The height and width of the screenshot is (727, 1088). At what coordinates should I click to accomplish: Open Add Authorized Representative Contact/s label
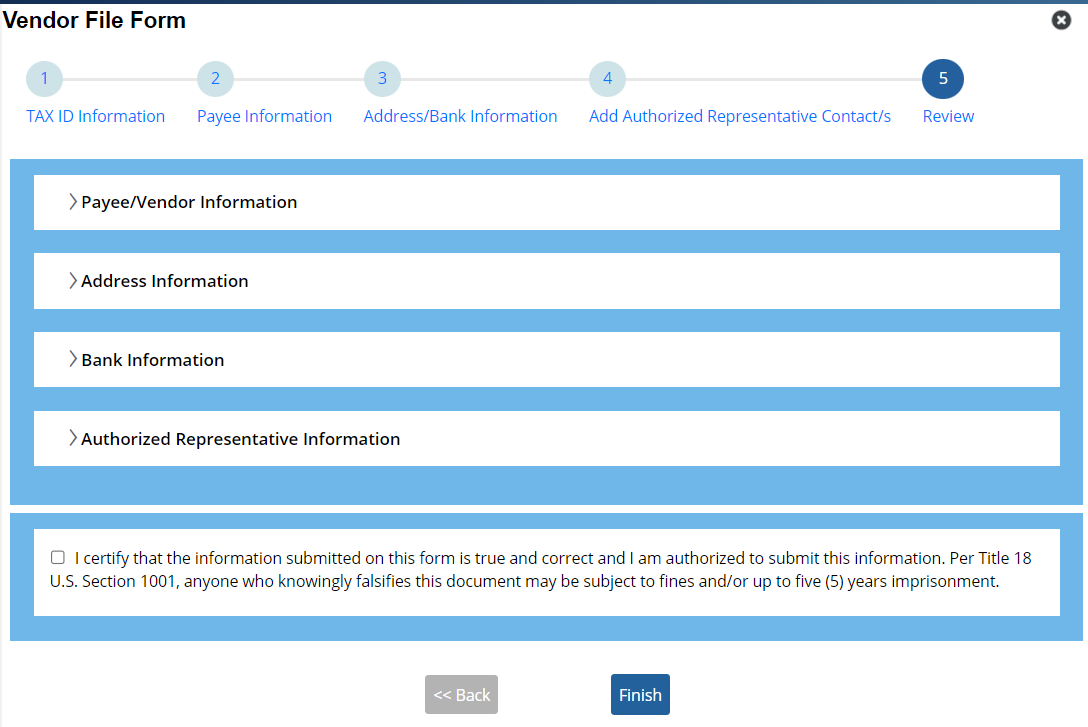(x=740, y=116)
